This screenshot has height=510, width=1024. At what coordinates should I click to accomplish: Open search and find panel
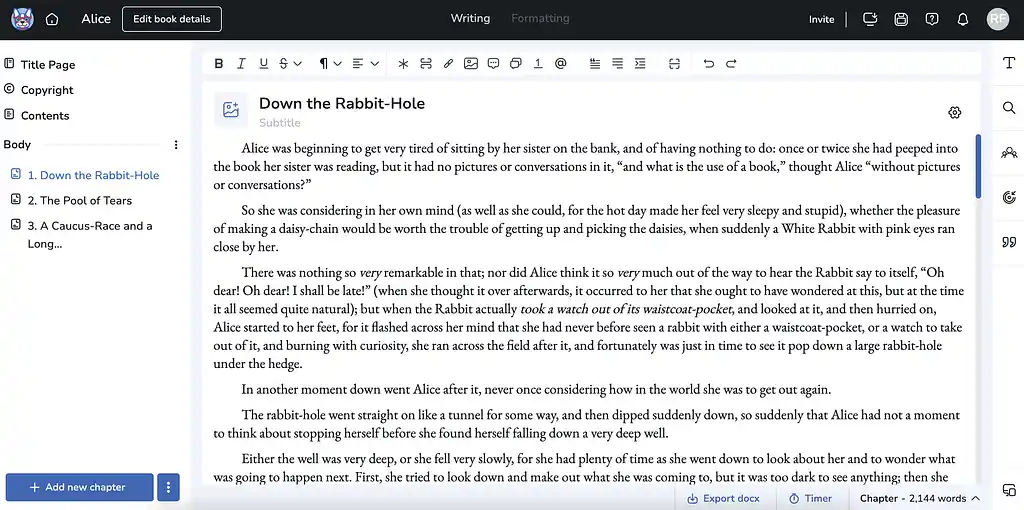[1009, 108]
